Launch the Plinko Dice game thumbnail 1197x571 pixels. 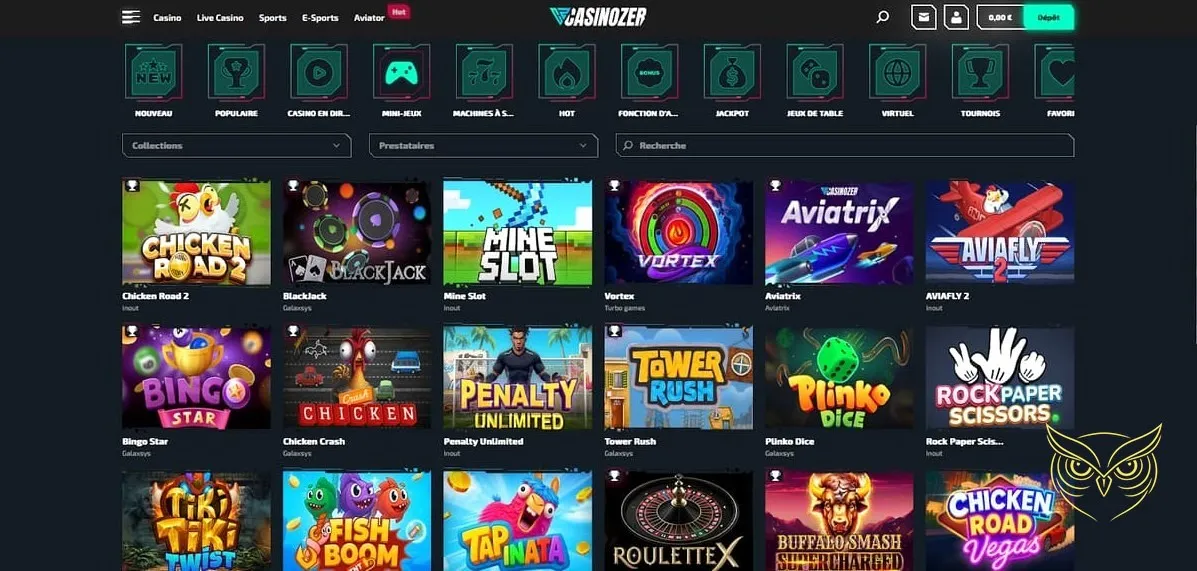pos(839,378)
